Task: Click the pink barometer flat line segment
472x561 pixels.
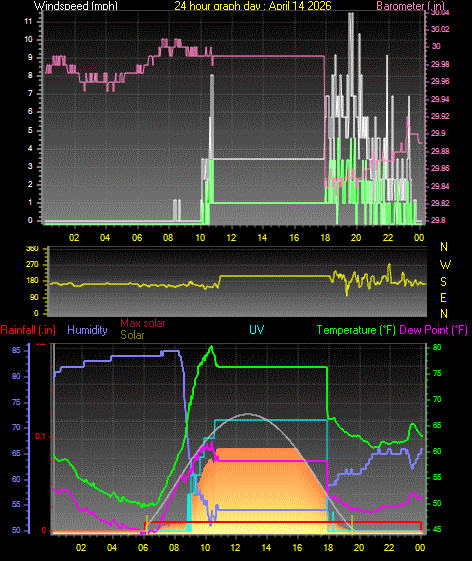Action: (268, 56)
